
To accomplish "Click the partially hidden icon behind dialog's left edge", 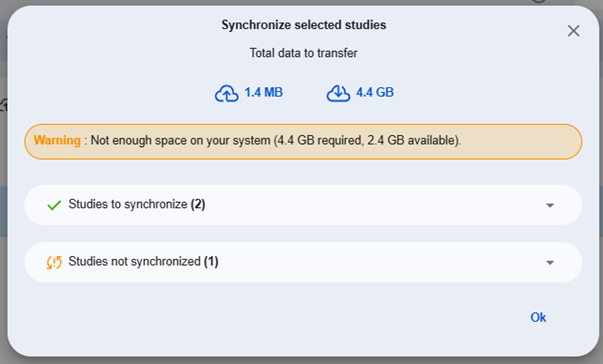I will (x=3, y=105).
